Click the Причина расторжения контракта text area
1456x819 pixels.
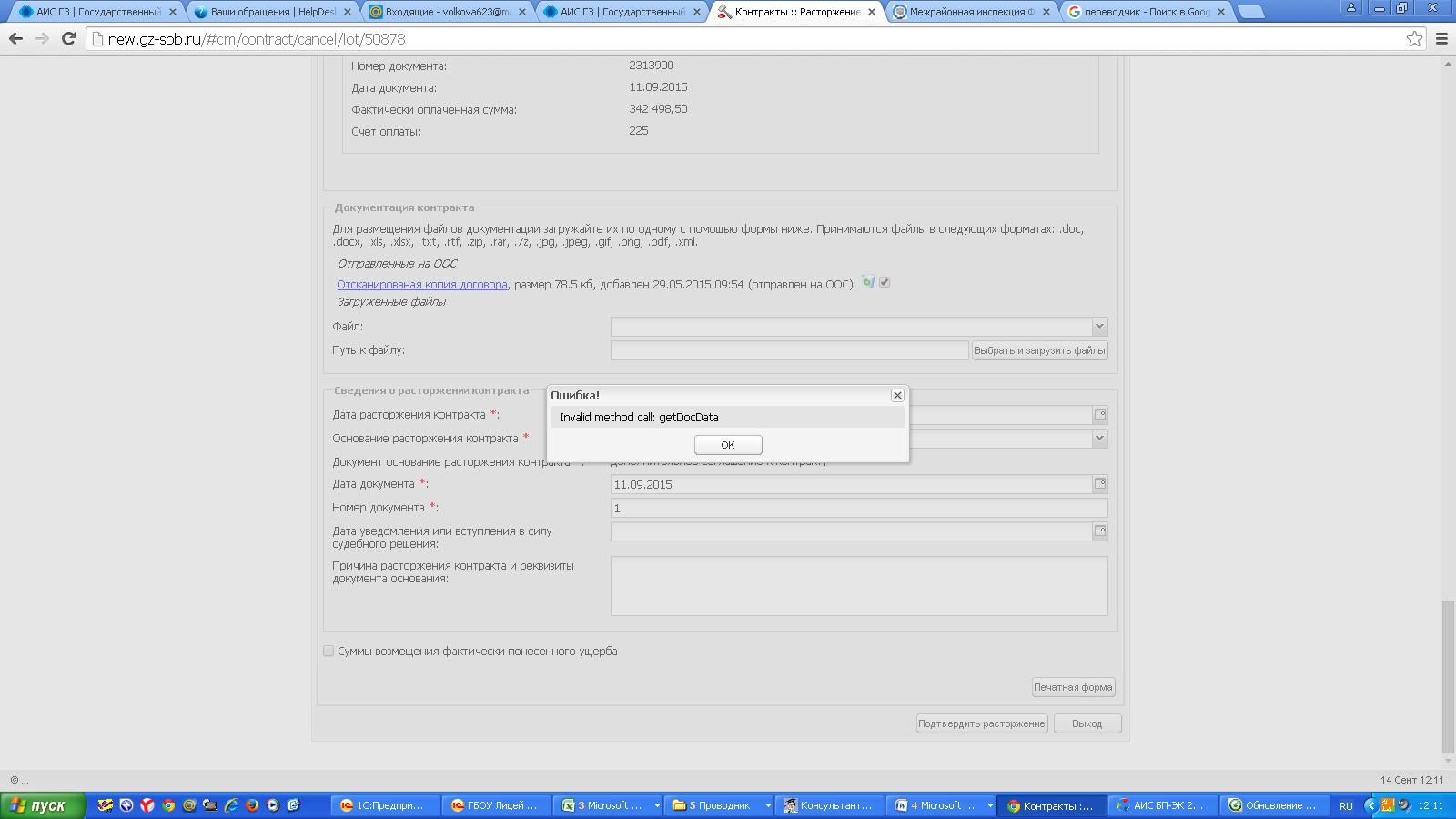coord(859,586)
